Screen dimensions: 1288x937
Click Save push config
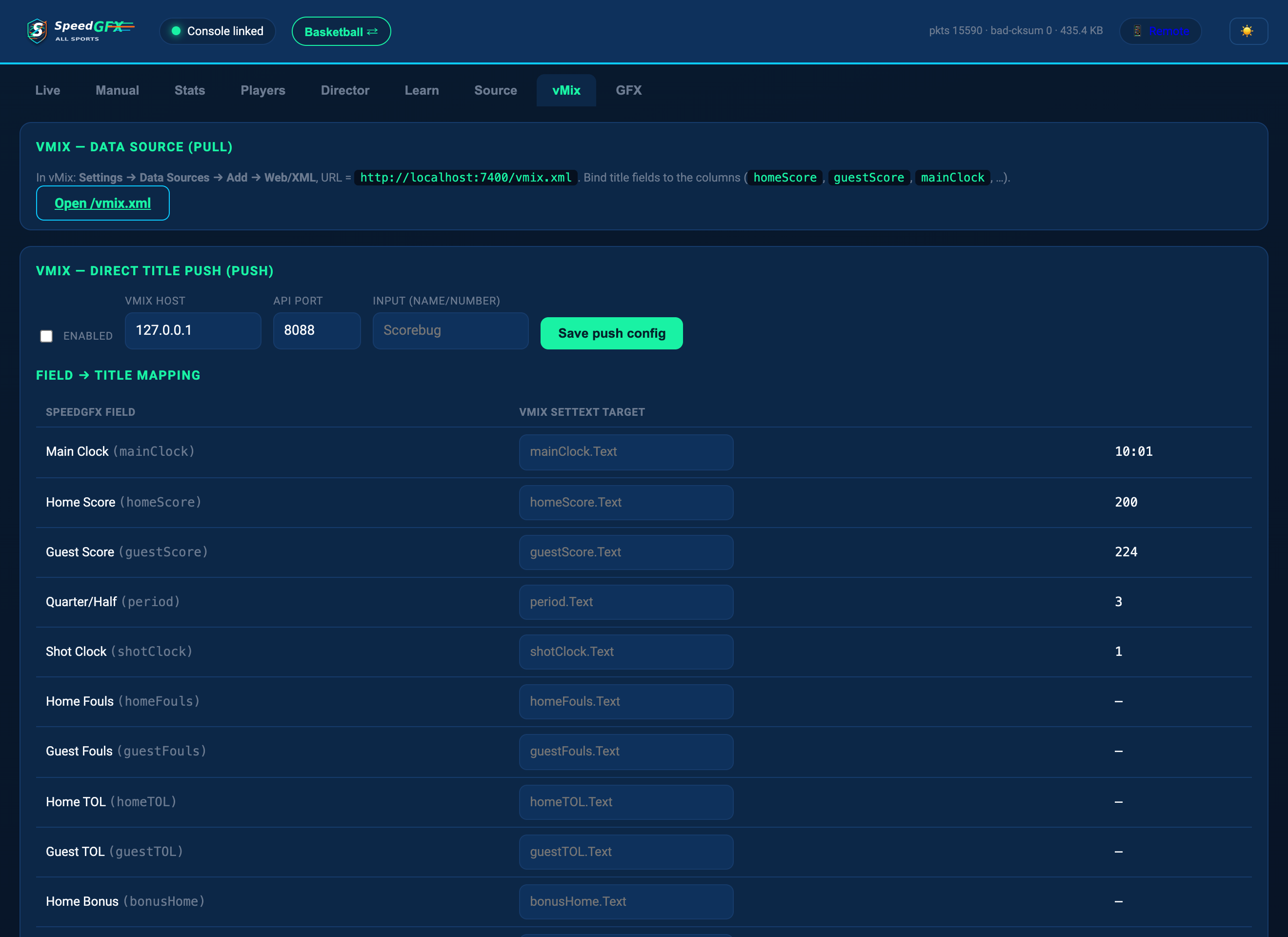[x=612, y=333]
